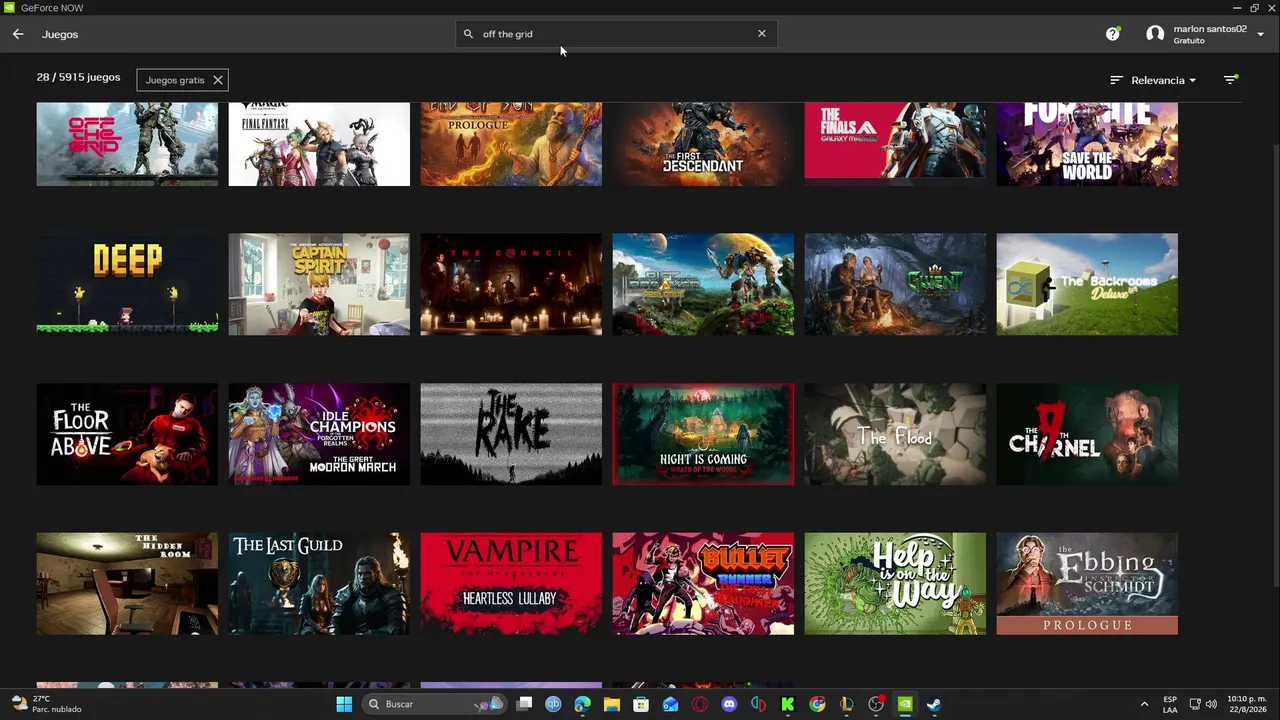Screen dimensions: 1280x720
Task: Clear the search text with the X
Action: tap(762, 34)
